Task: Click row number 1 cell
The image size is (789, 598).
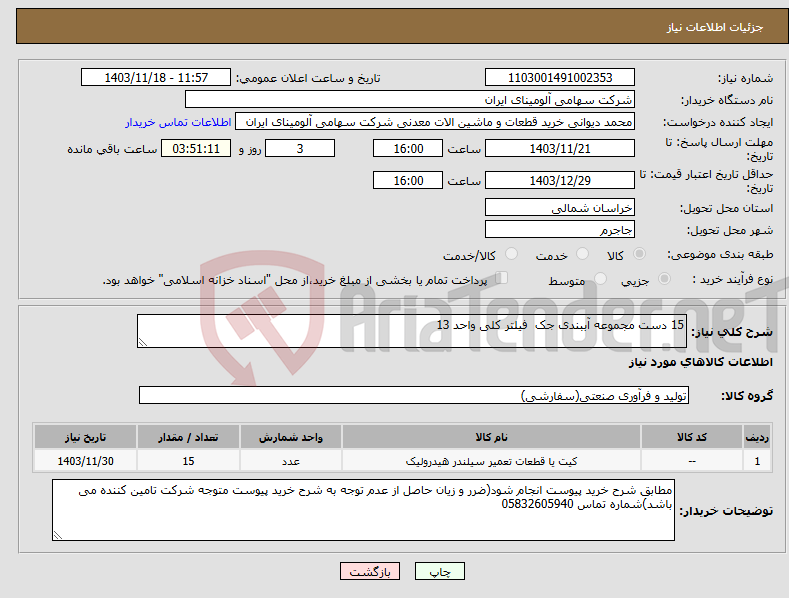Action: point(757,461)
